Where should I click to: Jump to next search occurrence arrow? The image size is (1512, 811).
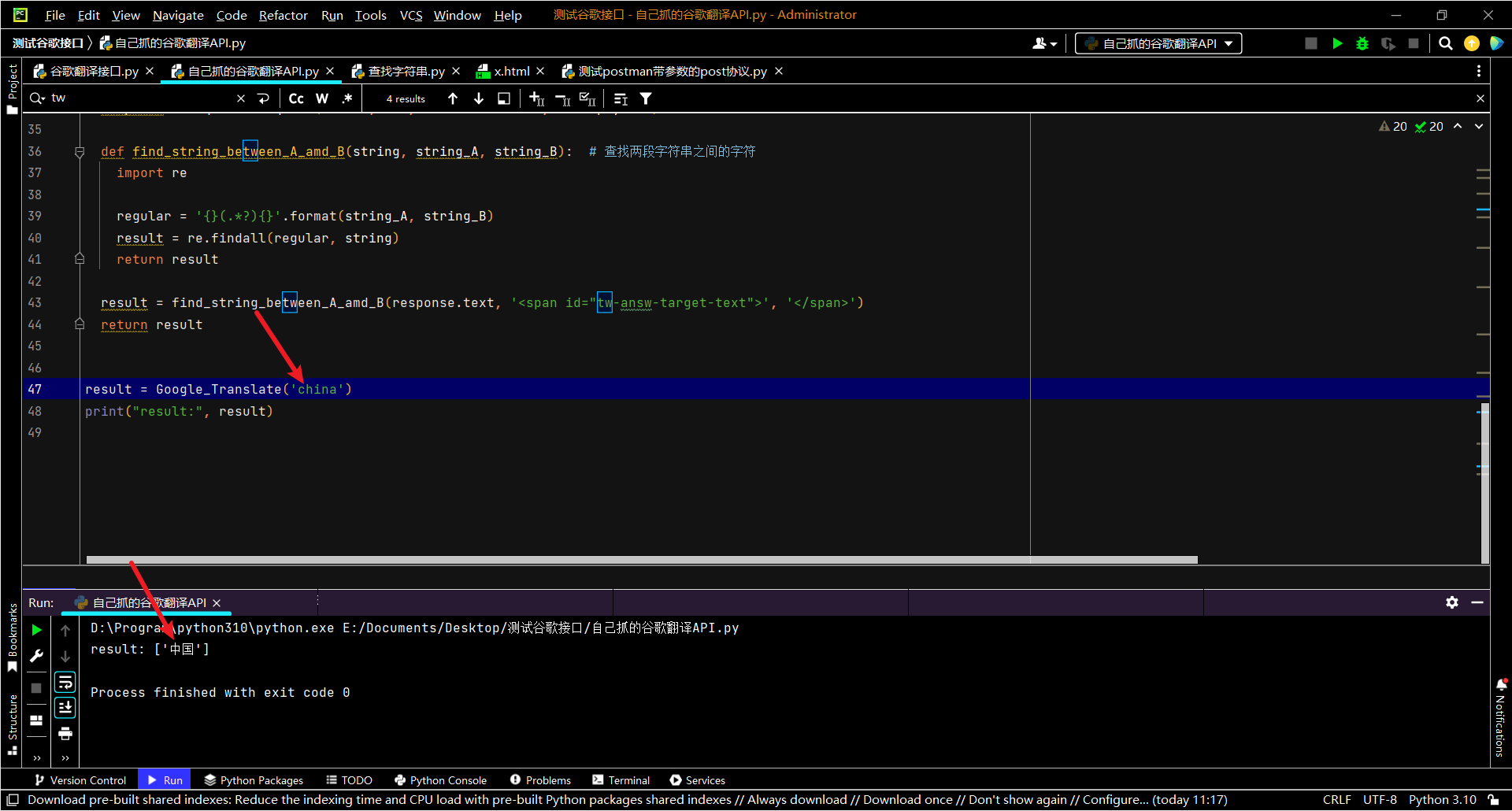(479, 98)
